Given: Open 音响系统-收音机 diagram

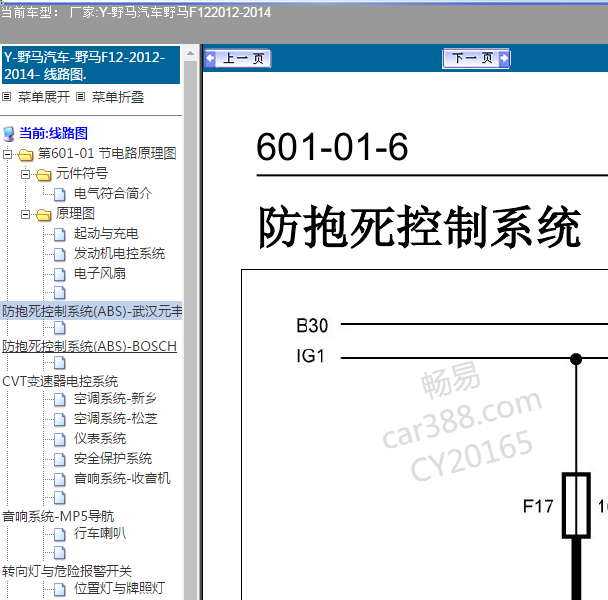Looking at the screenshot, I should pyautogui.click(x=122, y=479).
